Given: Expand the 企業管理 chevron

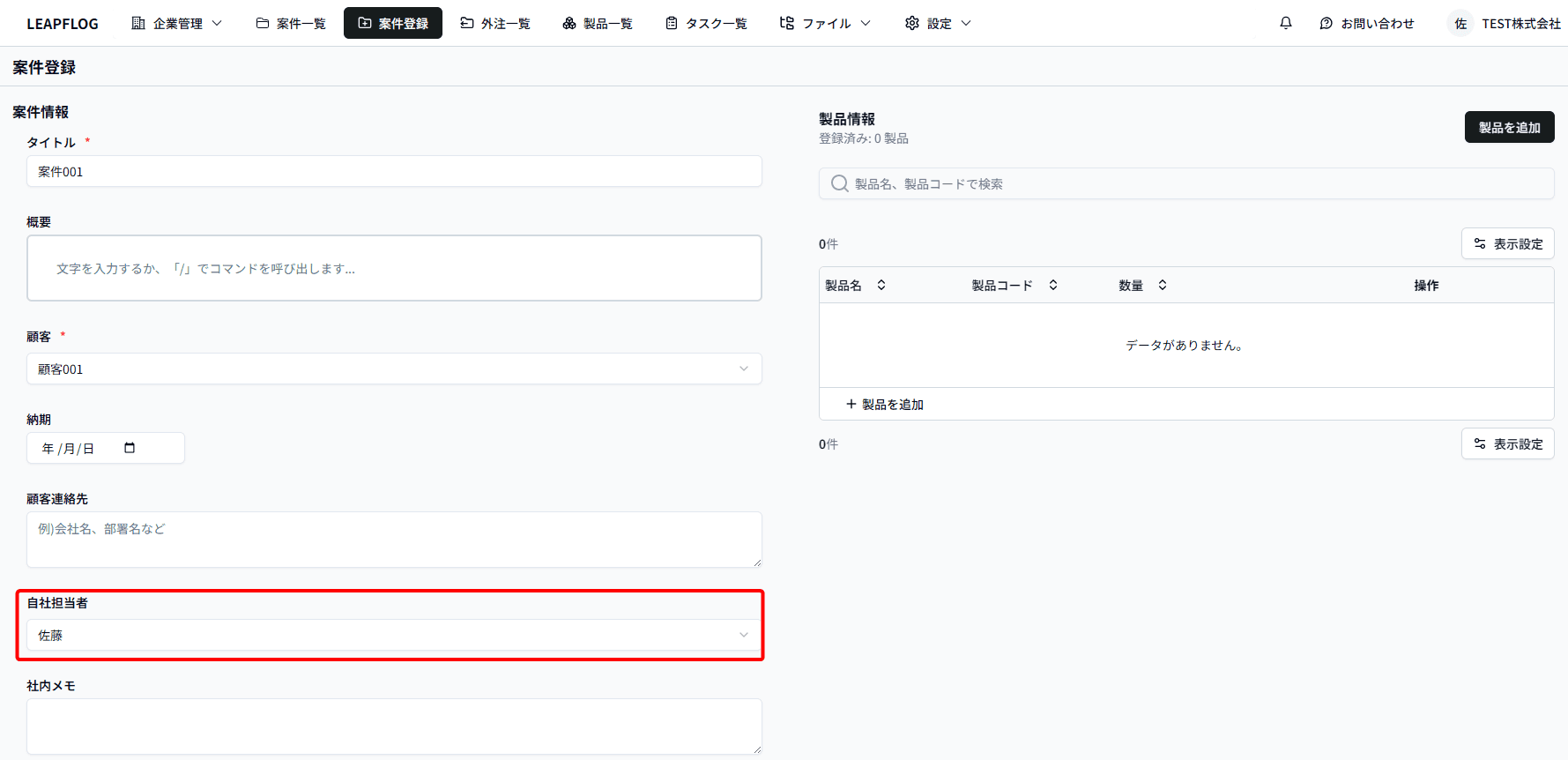Looking at the screenshot, I should coord(217,23).
